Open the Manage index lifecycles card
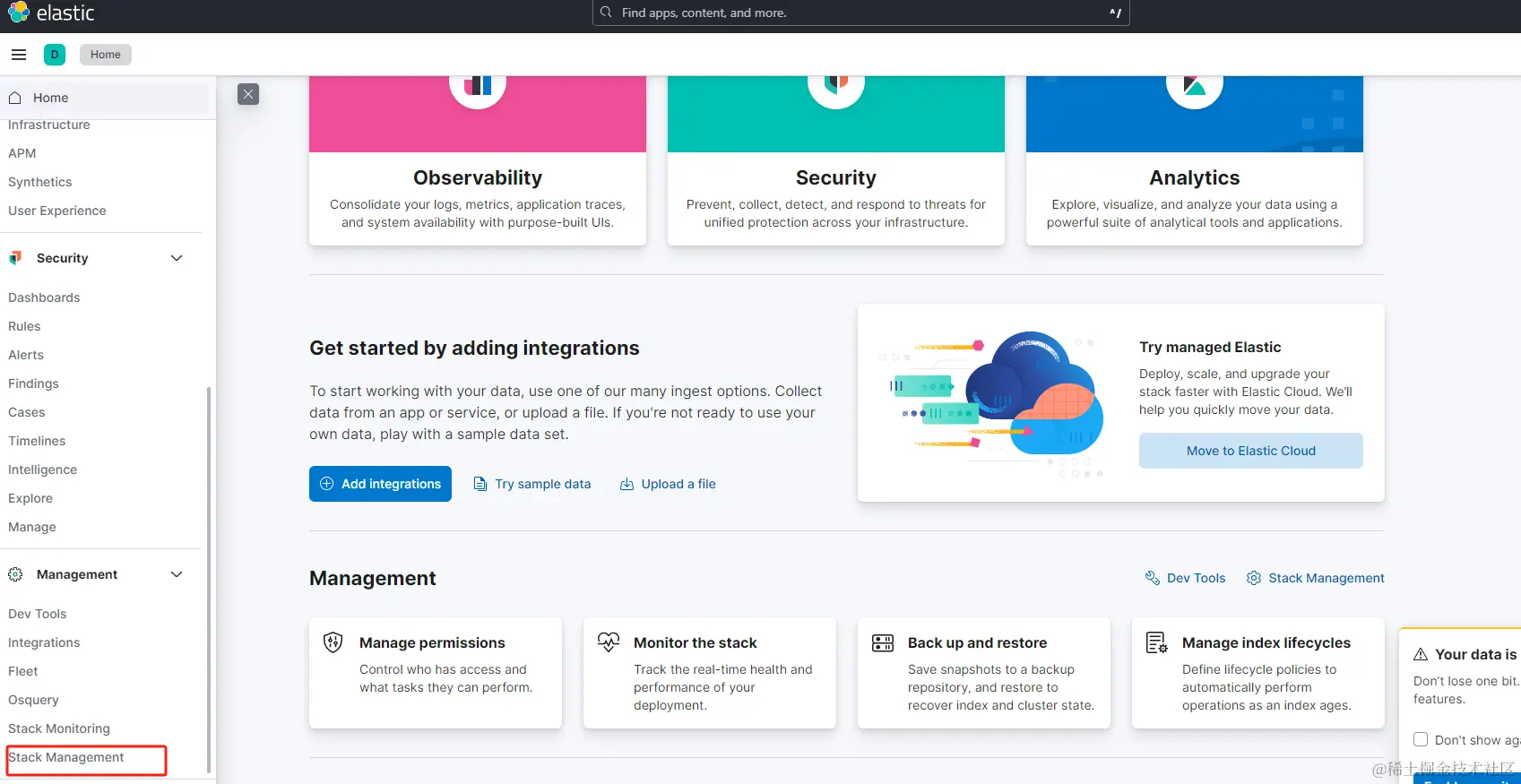 tap(1258, 673)
